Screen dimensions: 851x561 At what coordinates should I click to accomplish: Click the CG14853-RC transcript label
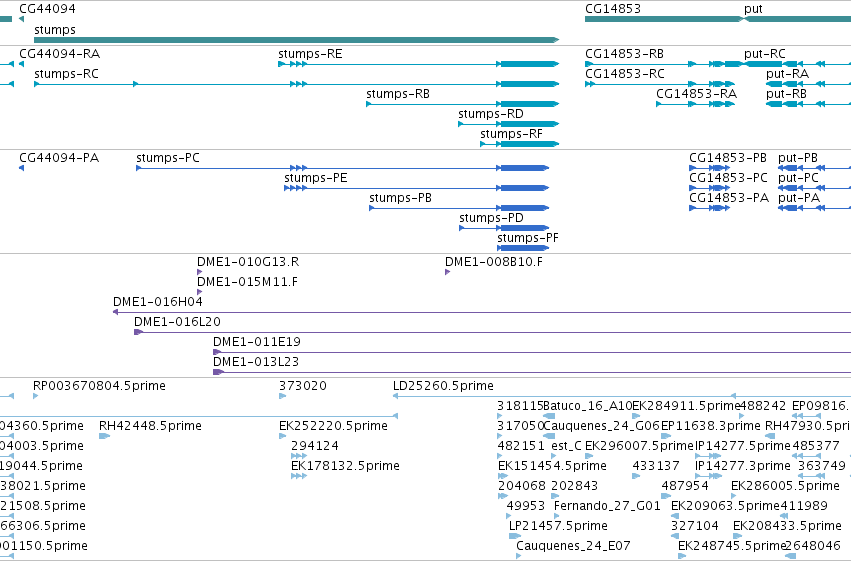[625, 74]
